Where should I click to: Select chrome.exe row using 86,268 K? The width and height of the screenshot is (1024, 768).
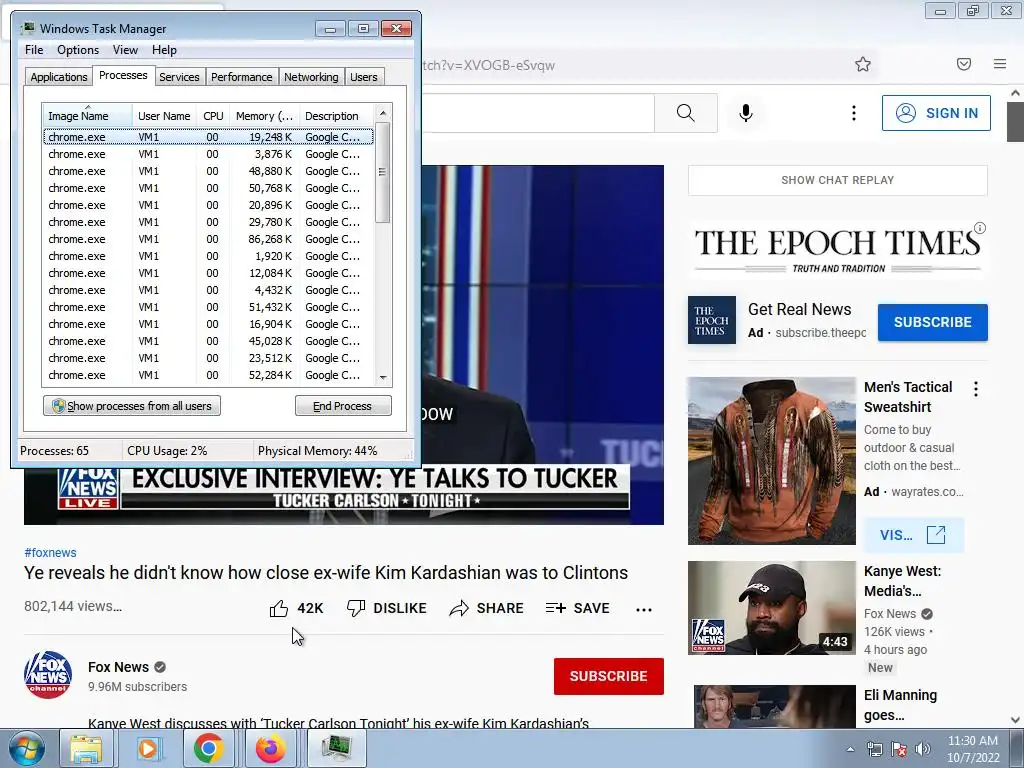(208, 239)
